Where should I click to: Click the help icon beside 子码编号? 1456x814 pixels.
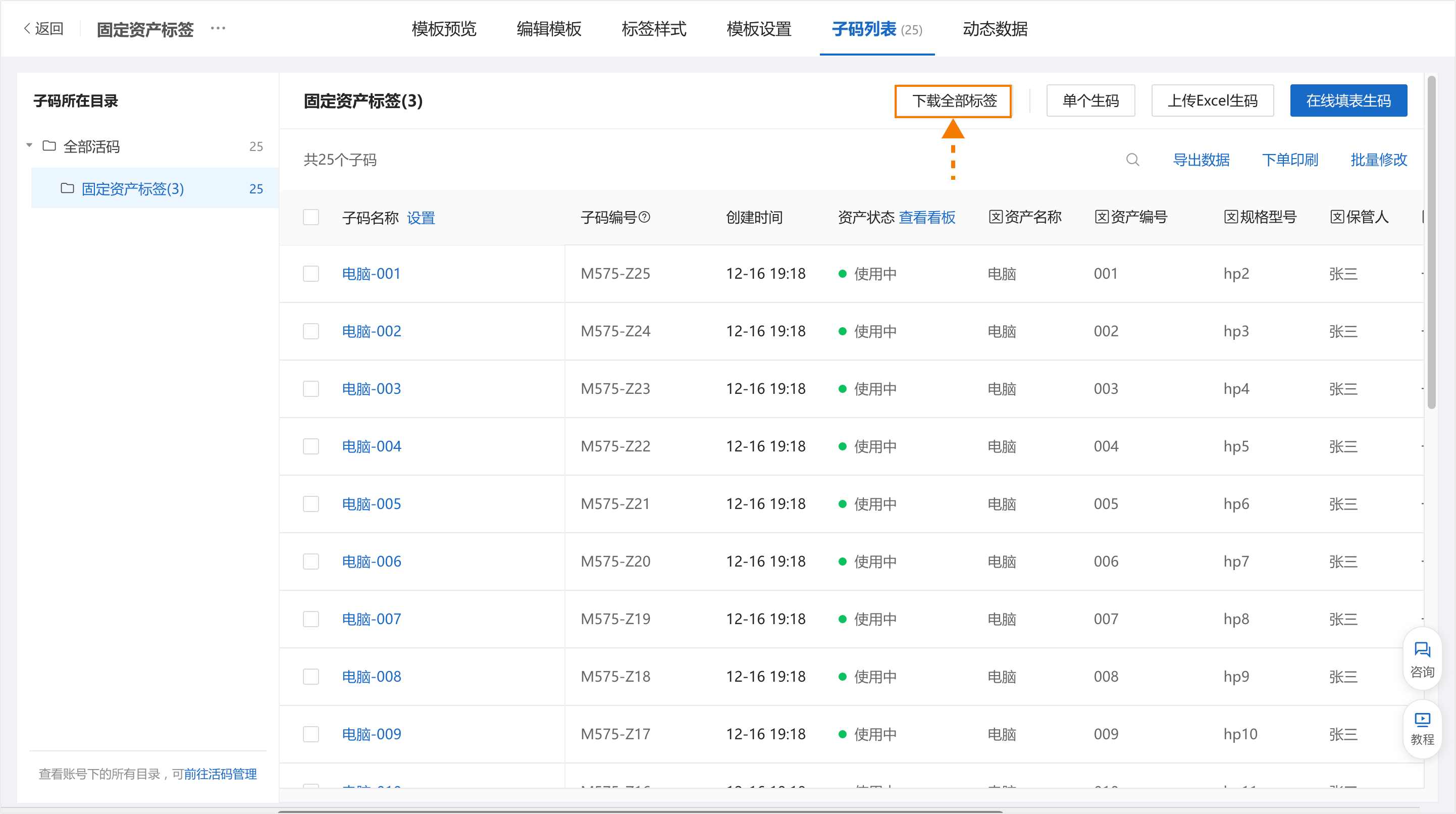(x=644, y=217)
